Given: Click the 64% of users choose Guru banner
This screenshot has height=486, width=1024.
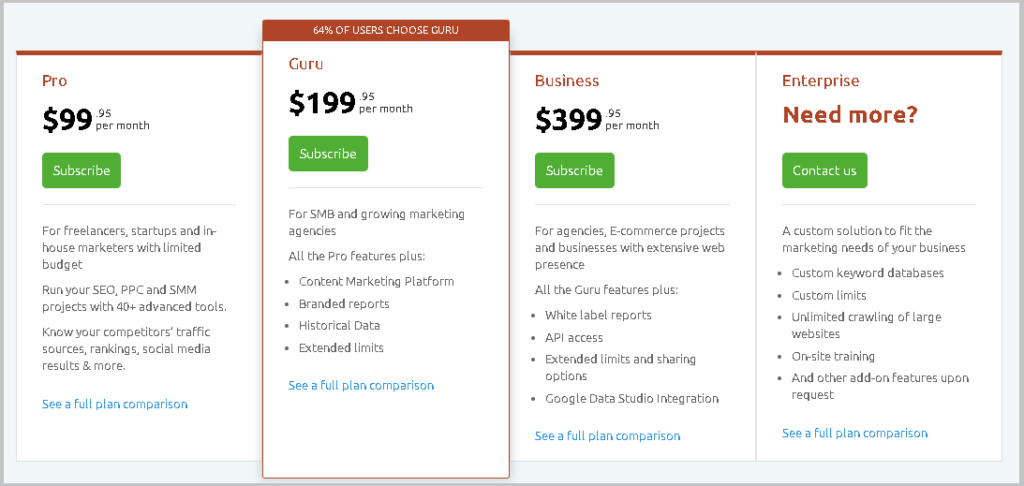Looking at the screenshot, I should click(x=386, y=30).
